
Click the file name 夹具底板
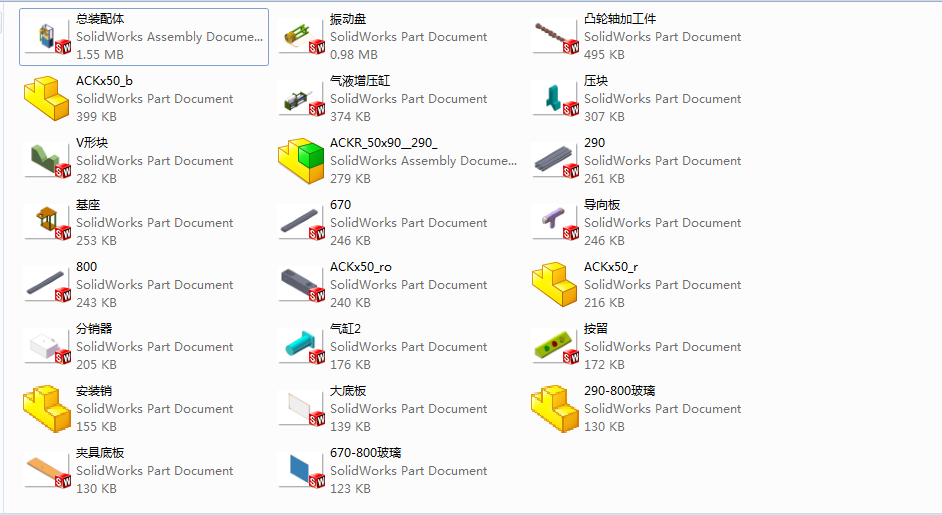[x=100, y=453]
